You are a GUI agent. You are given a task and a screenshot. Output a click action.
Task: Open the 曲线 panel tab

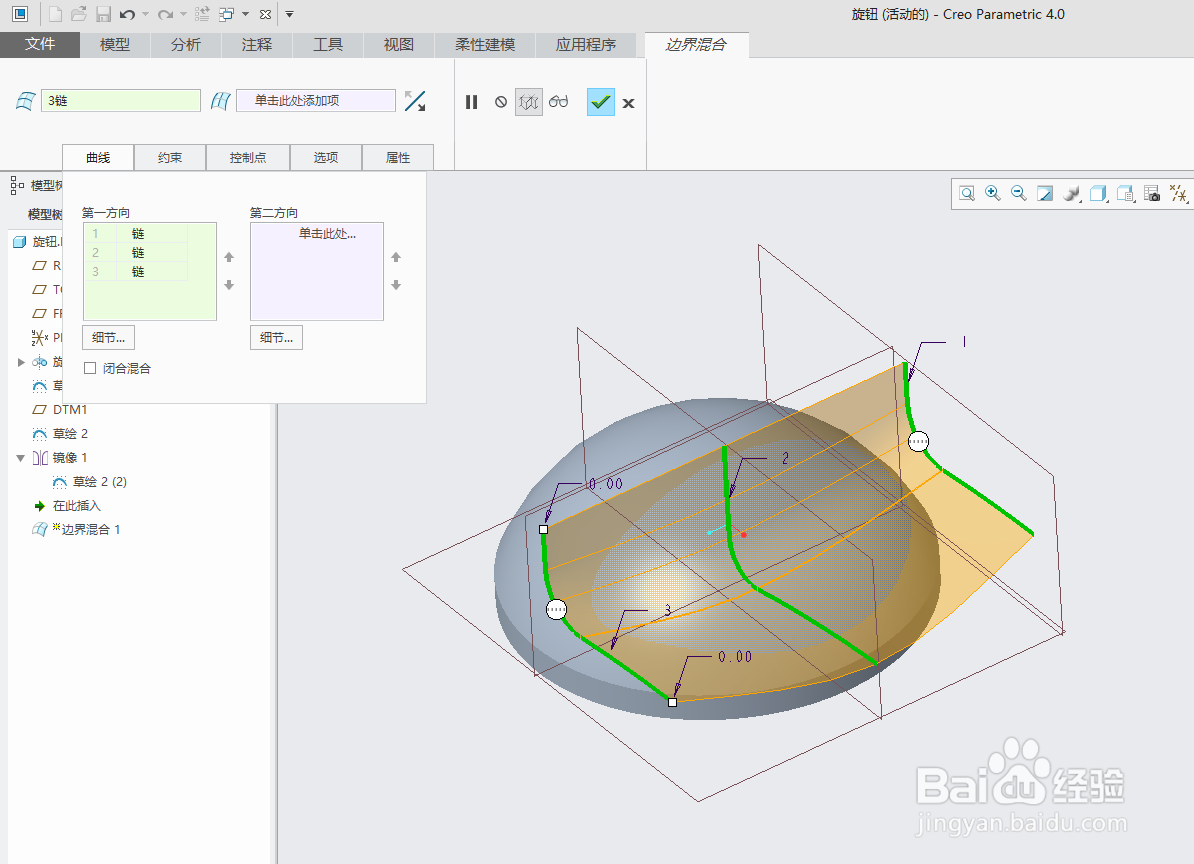coord(98,158)
